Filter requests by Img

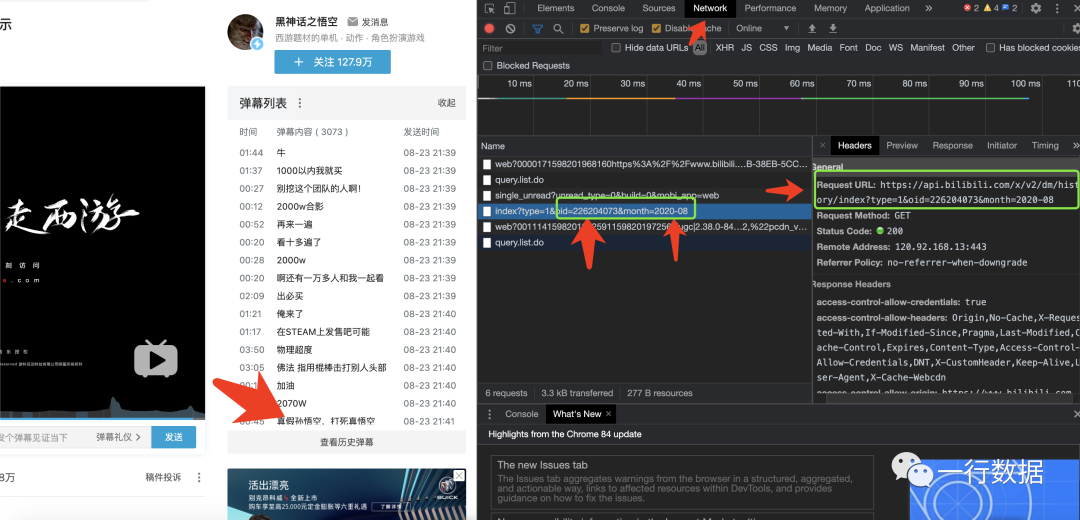coord(792,48)
